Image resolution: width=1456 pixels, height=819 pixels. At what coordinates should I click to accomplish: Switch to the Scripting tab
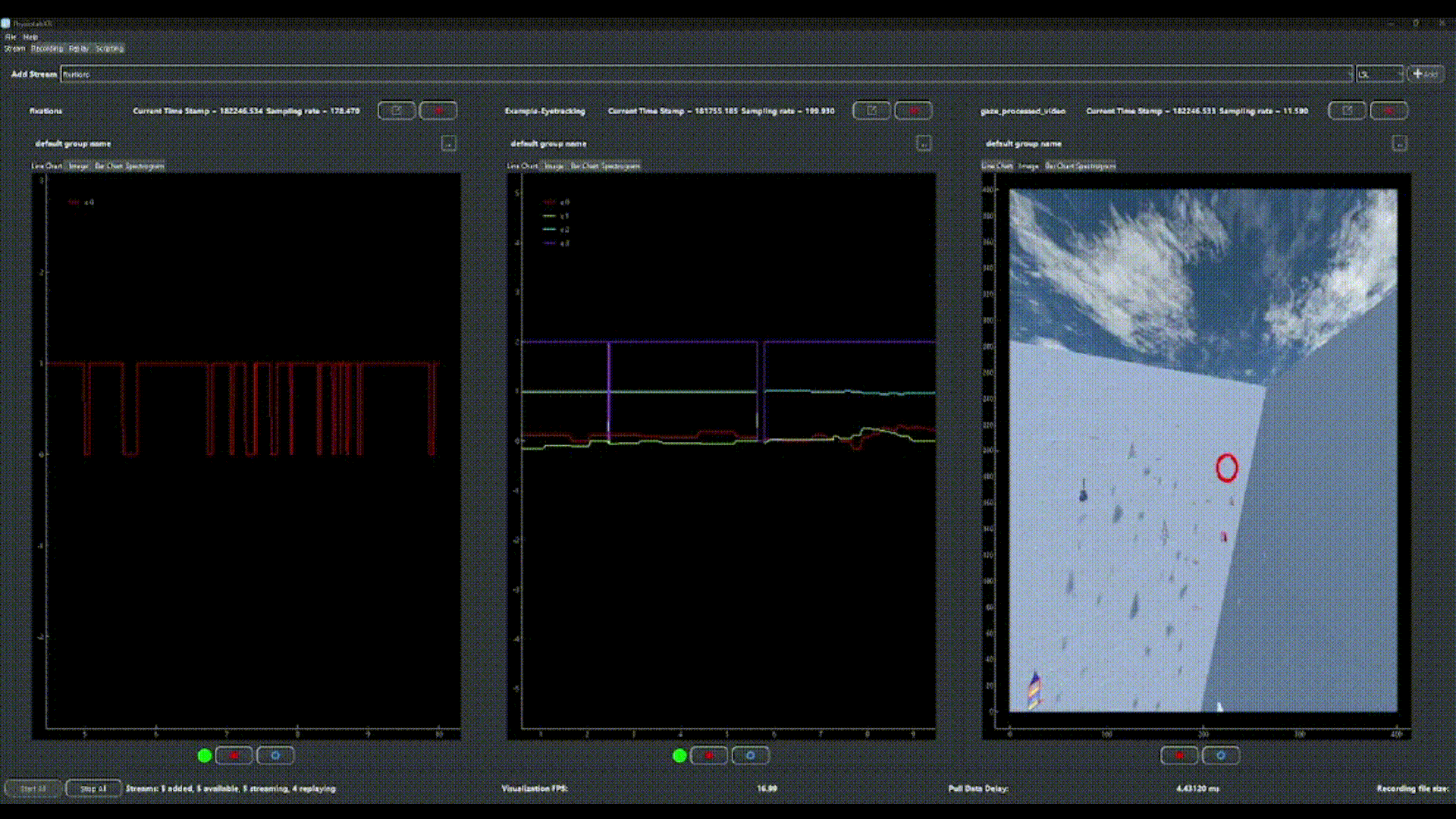pyautogui.click(x=109, y=49)
